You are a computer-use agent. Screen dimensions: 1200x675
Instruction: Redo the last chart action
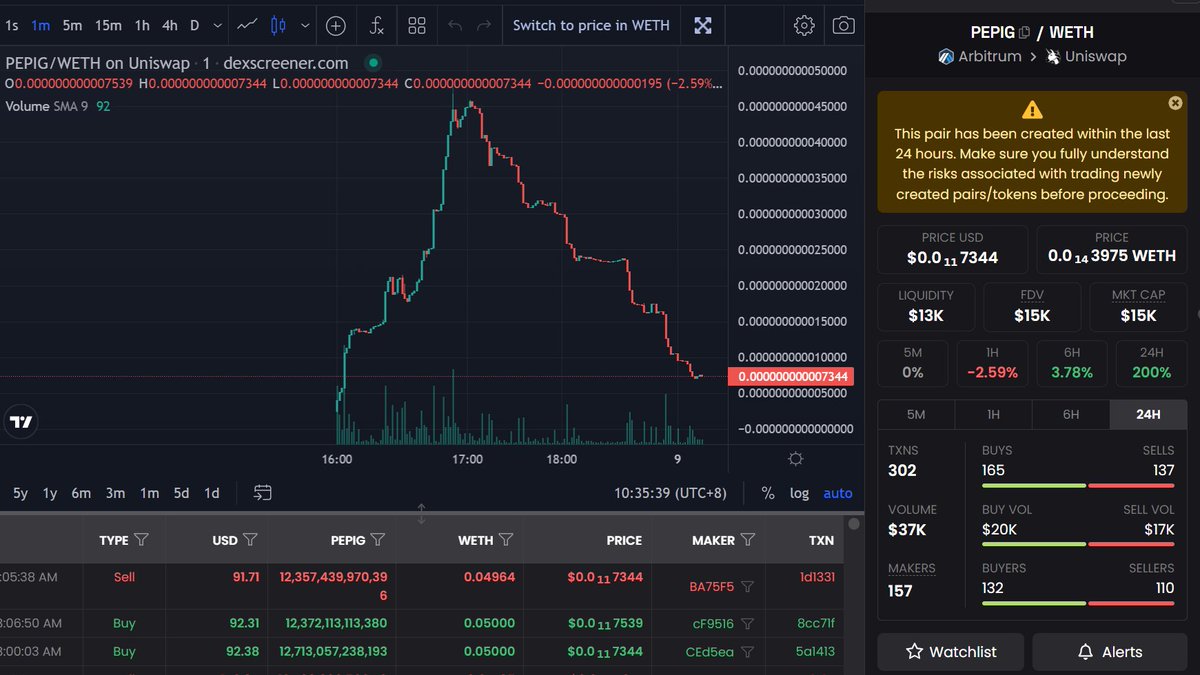pyautogui.click(x=484, y=25)
